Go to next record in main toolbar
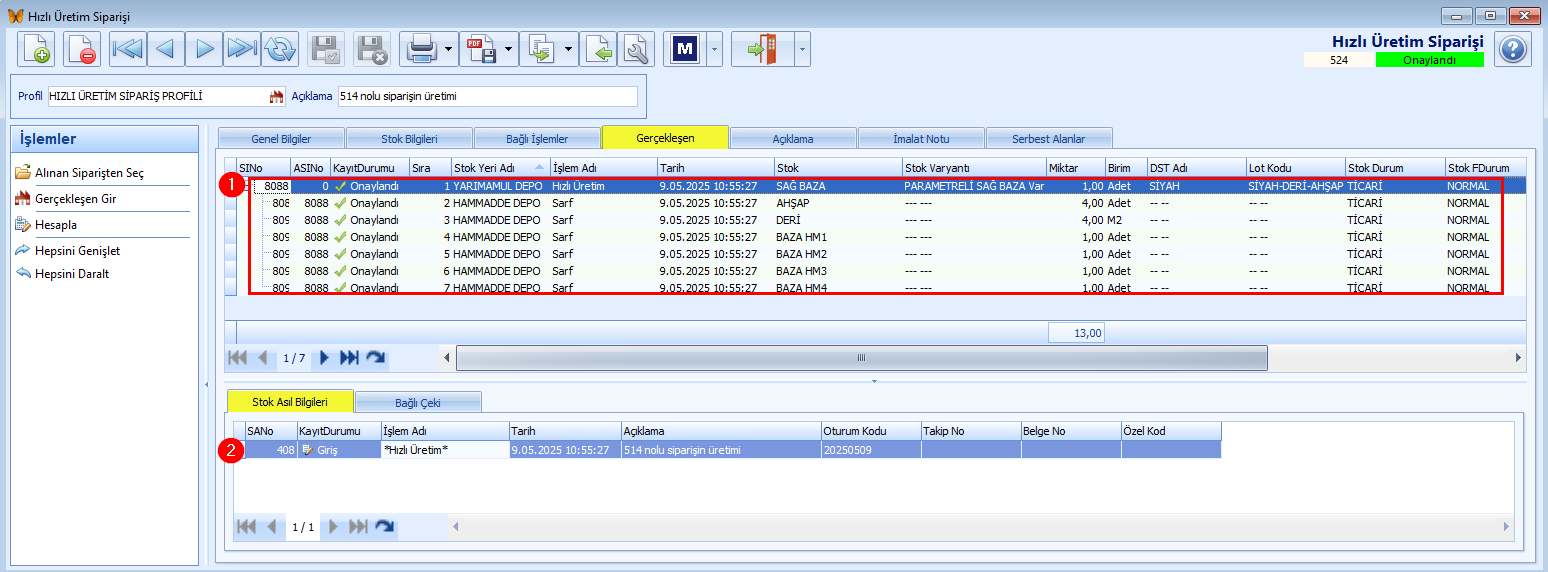Viewport: 1548px width, 572px height. tap(204, 49)
